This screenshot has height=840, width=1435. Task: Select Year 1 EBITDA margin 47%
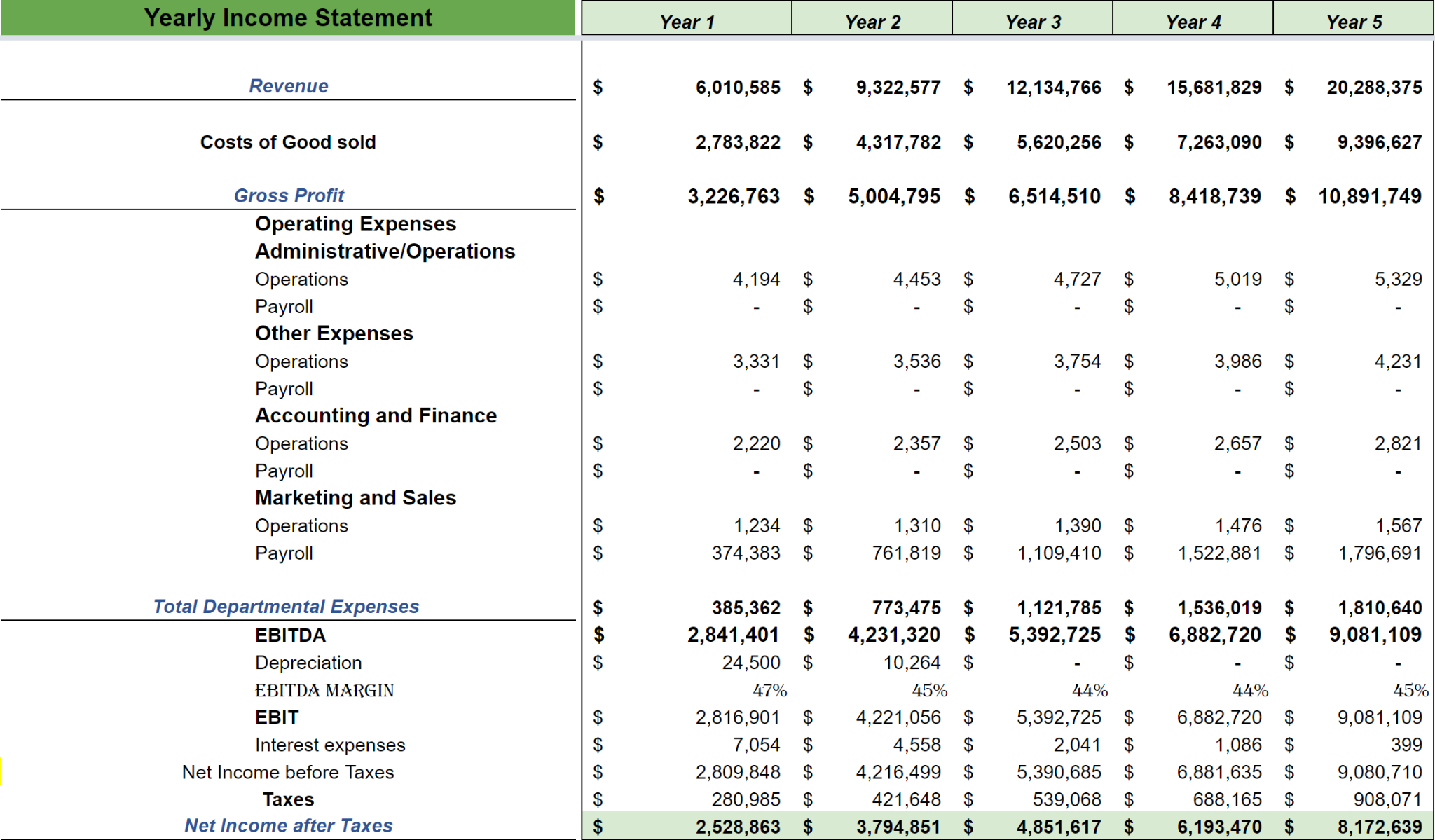click(x=770, y=691)
